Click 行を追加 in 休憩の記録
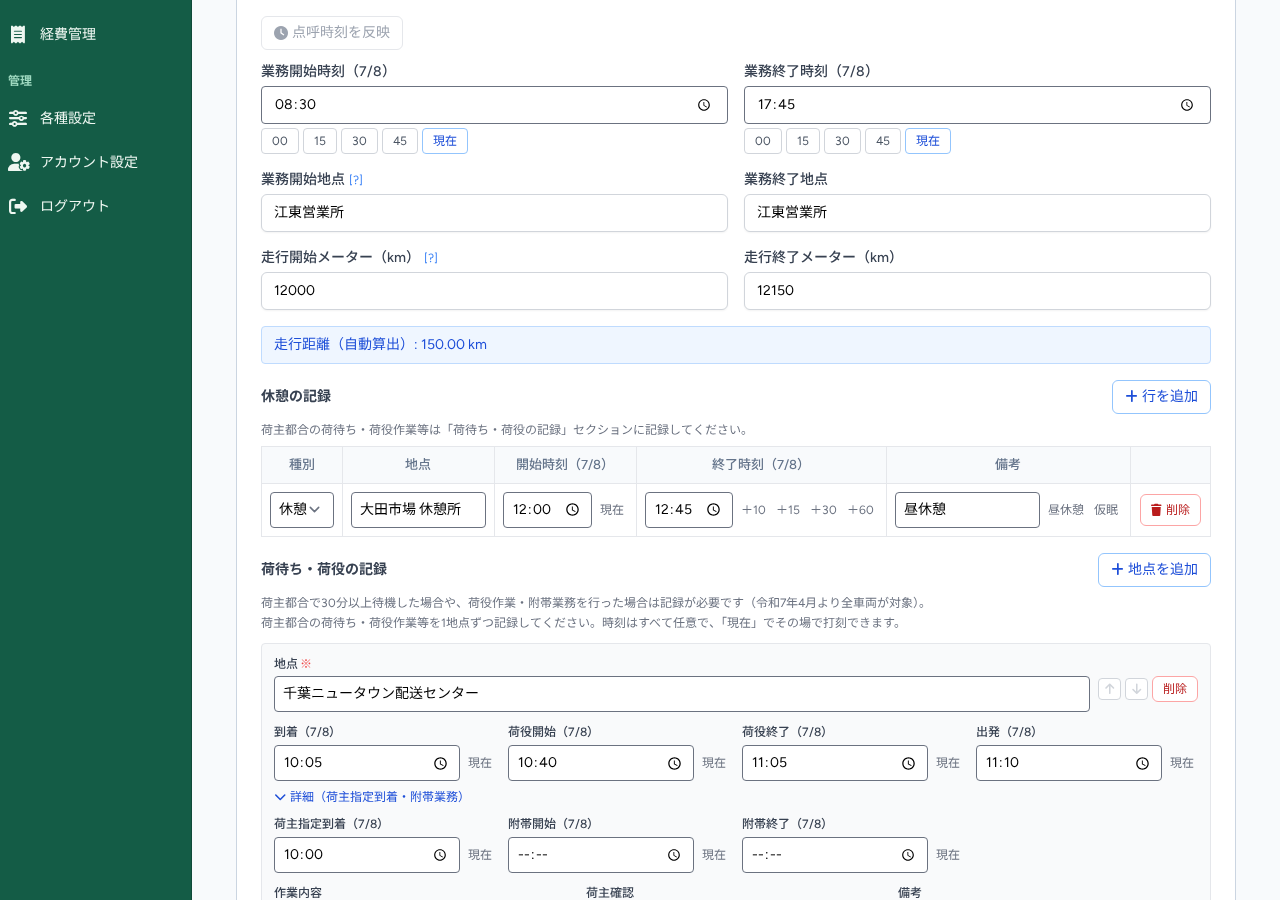Screen dimensions: 1280x900 pos(1161,397)
